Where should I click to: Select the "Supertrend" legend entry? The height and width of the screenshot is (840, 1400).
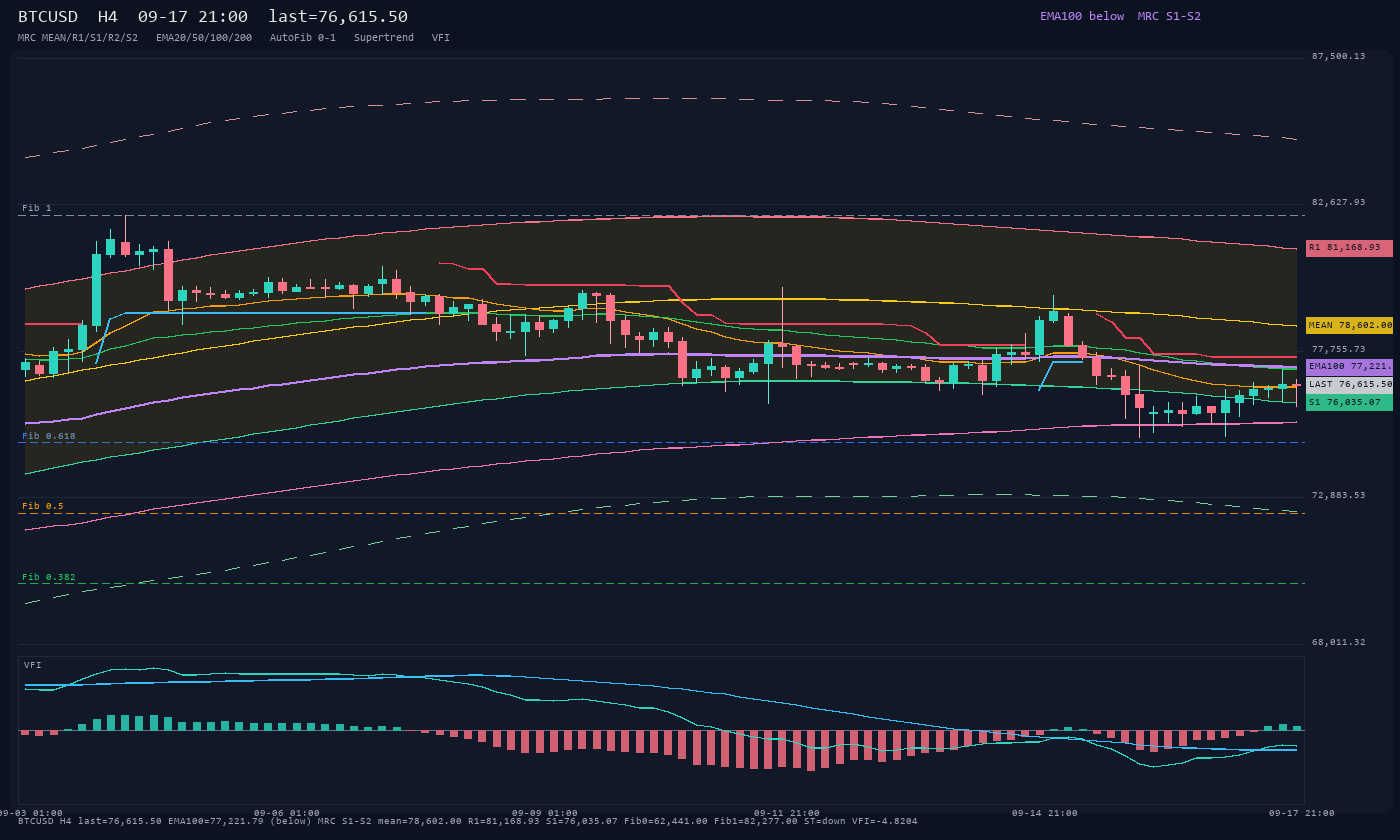384,38
